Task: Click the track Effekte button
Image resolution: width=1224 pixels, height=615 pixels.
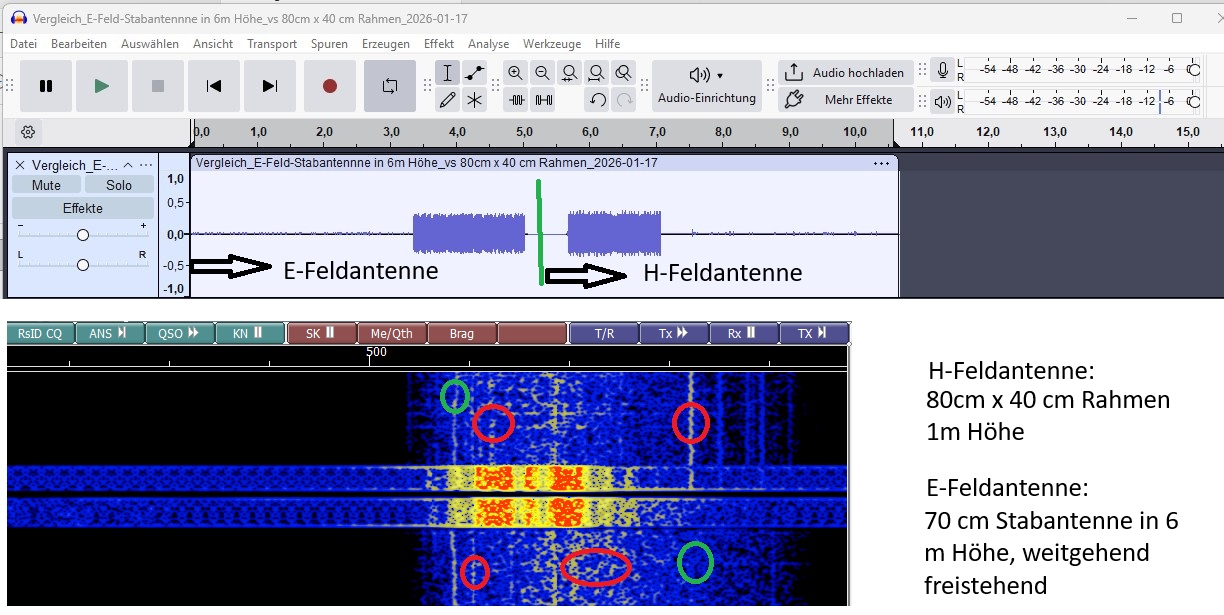Action: click(x=82, y=208)
